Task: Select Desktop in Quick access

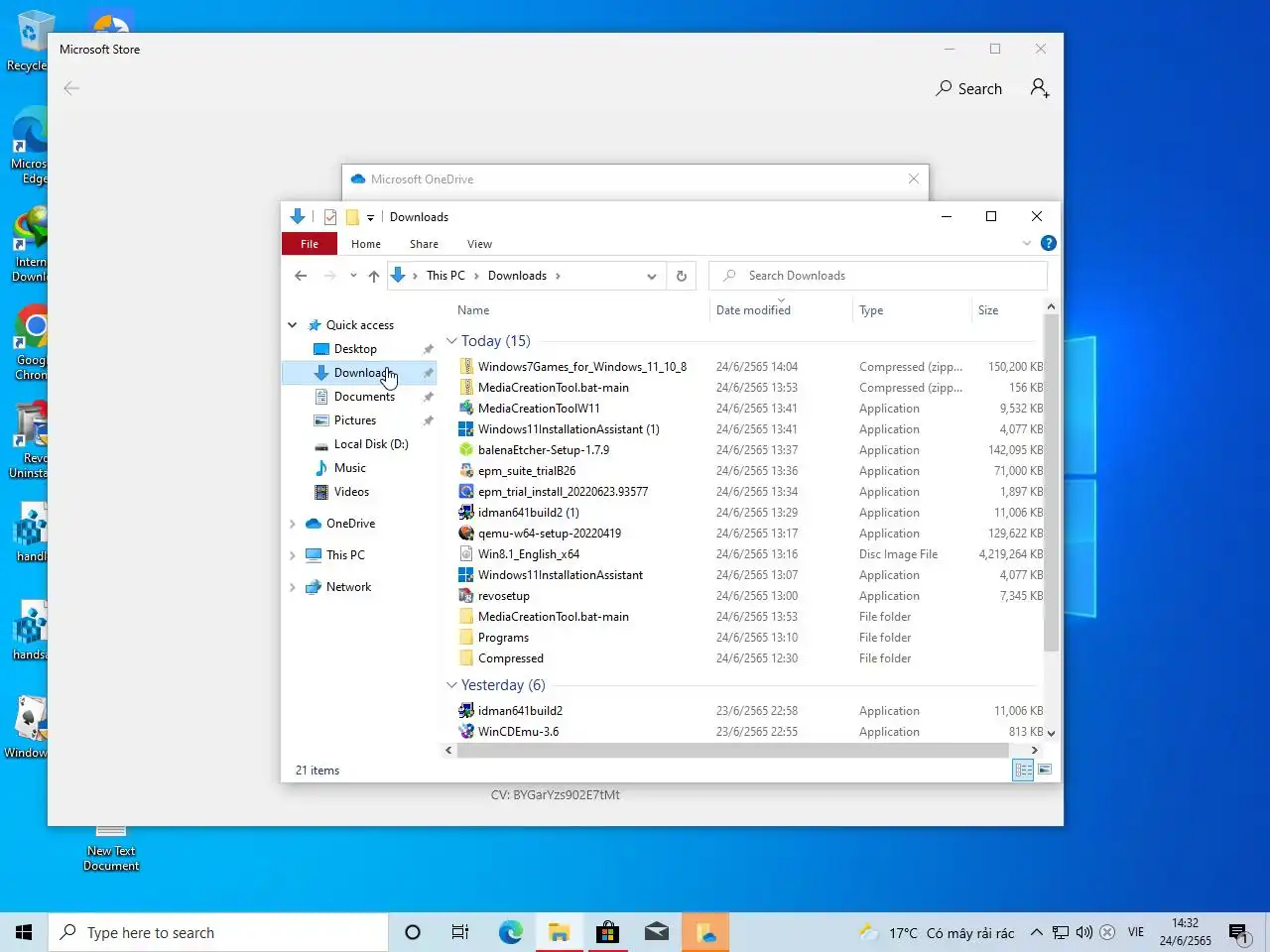Action: (x=355, y=349)
